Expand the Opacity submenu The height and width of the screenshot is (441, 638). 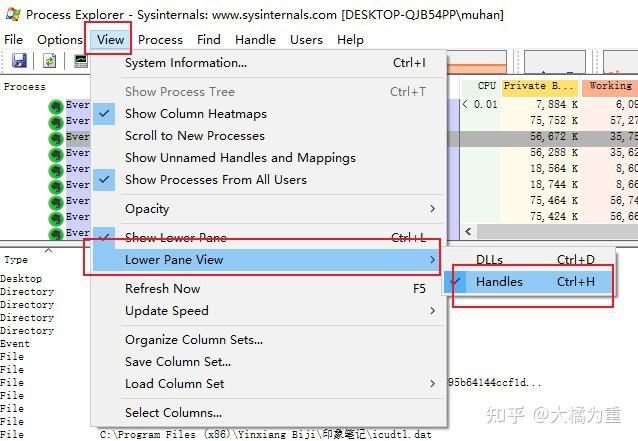pos(269,209)
